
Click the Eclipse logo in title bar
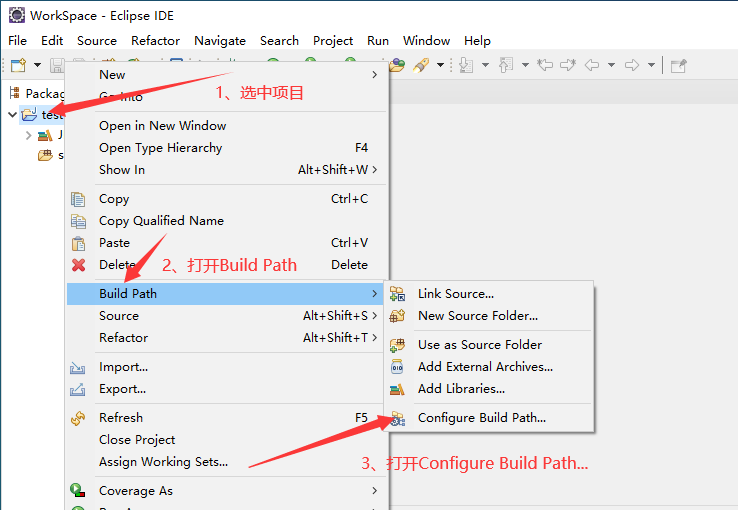click(17, 15)
